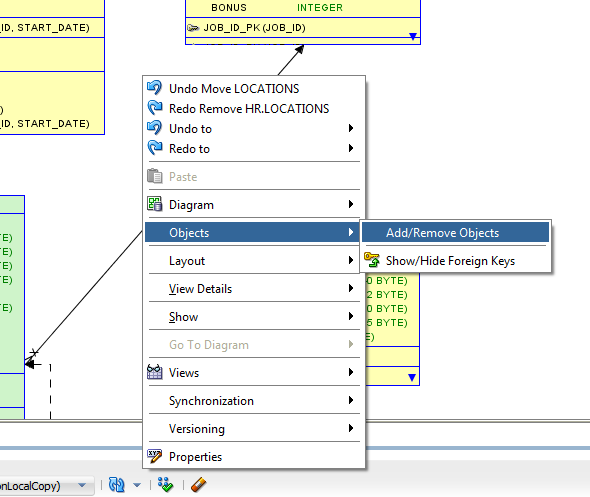Click Add/Remove Objects in submenu
Viewport: 590px width, 497px height.
point(455,233)
